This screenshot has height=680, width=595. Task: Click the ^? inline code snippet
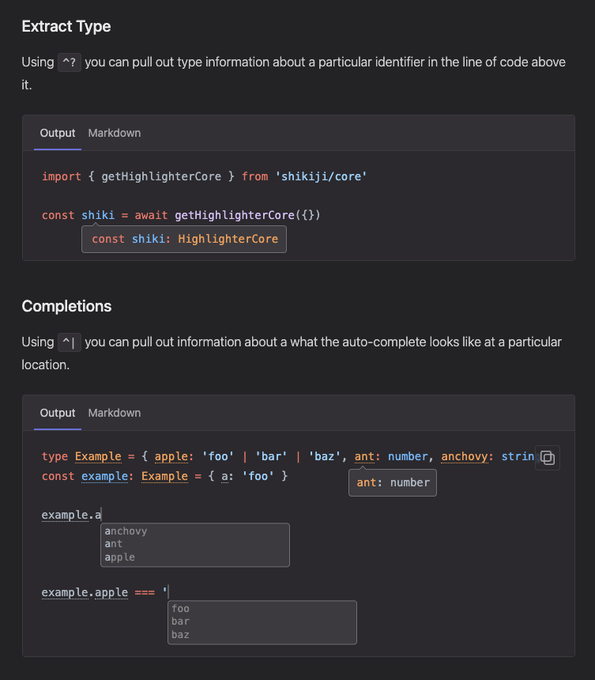point(69,62)
